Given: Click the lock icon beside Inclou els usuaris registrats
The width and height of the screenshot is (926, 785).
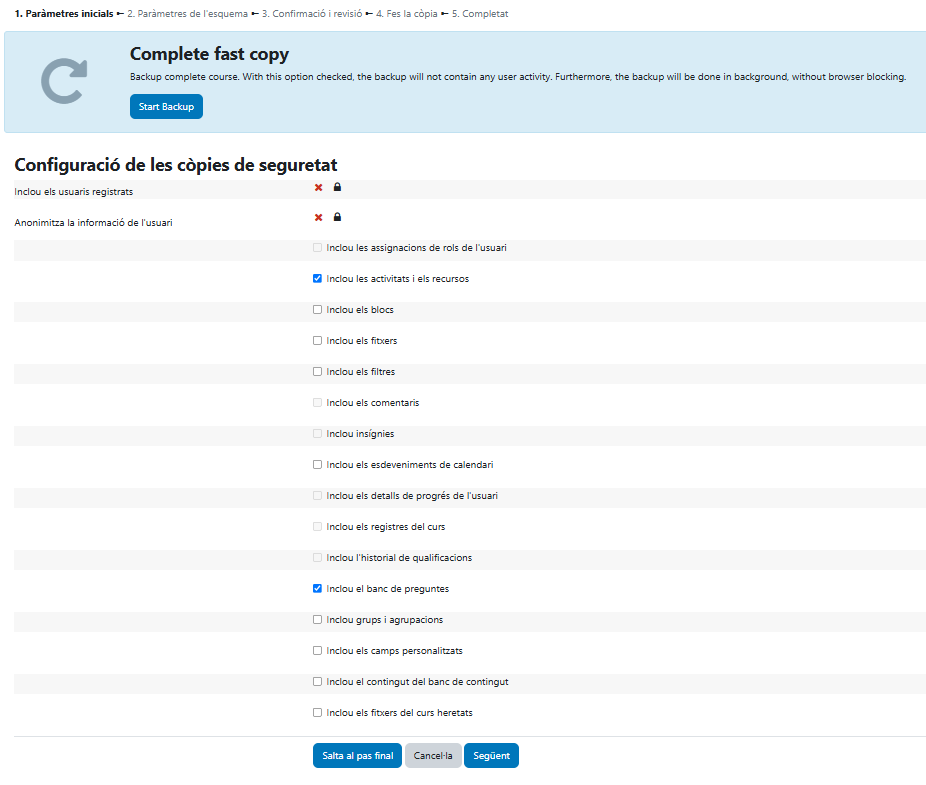Looking at the screenshot, I should coord(337,187).
